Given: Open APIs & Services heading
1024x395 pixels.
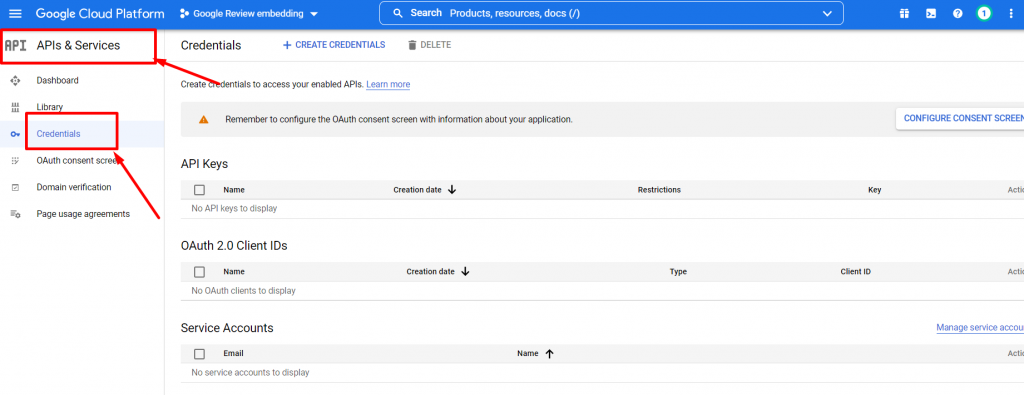Looking at the screenshot, I should 78,46.
